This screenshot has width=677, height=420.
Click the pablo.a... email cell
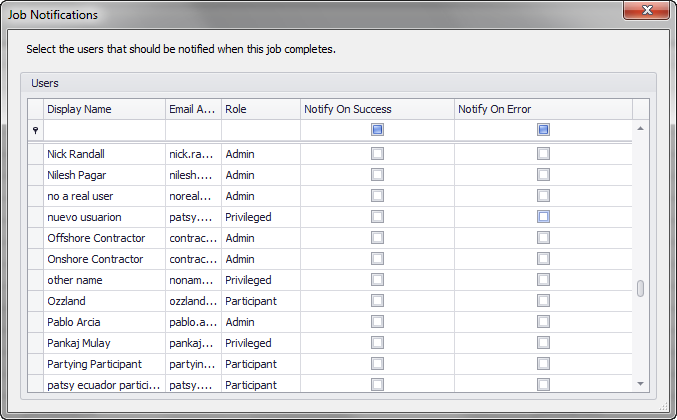(193, 322)
